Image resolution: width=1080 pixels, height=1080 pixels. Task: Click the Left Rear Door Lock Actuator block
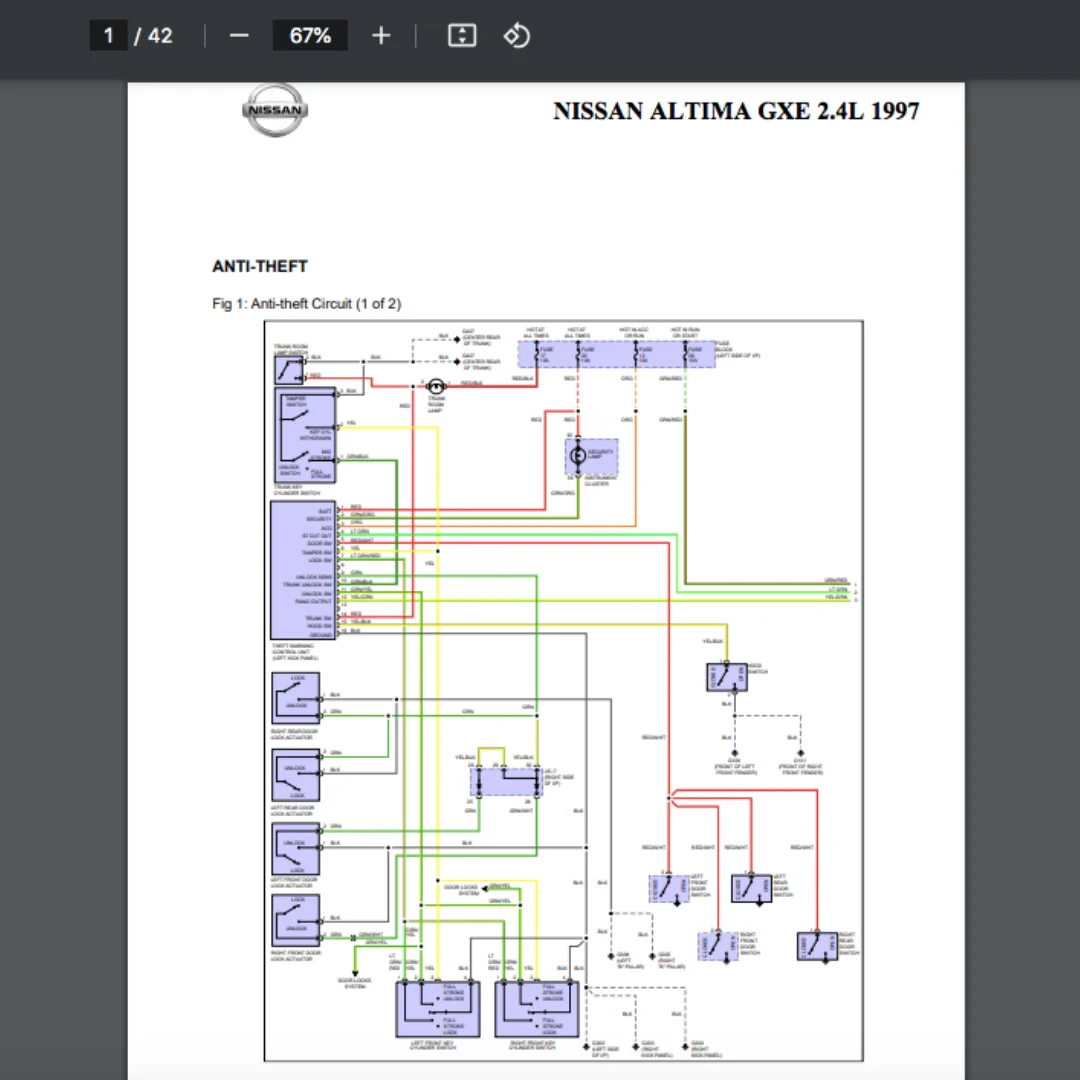(295, 775)
